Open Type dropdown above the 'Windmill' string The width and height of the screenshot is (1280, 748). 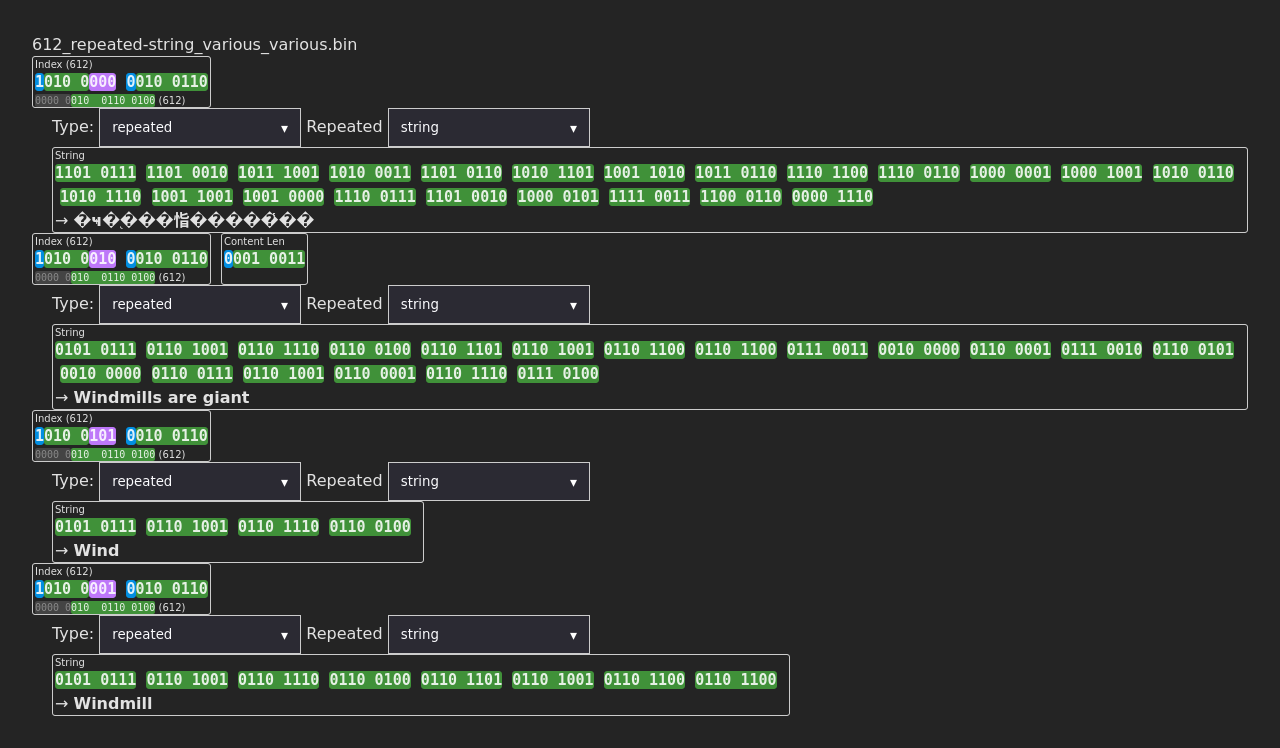click(200, 634)
